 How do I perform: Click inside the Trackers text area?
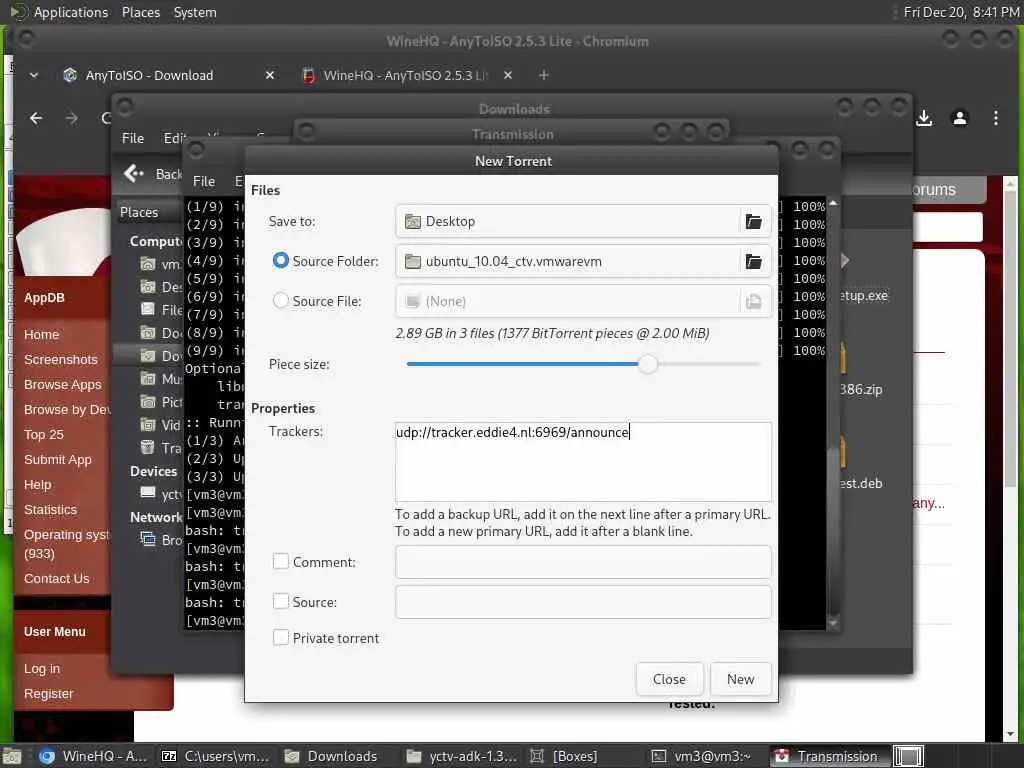point(583,462)
